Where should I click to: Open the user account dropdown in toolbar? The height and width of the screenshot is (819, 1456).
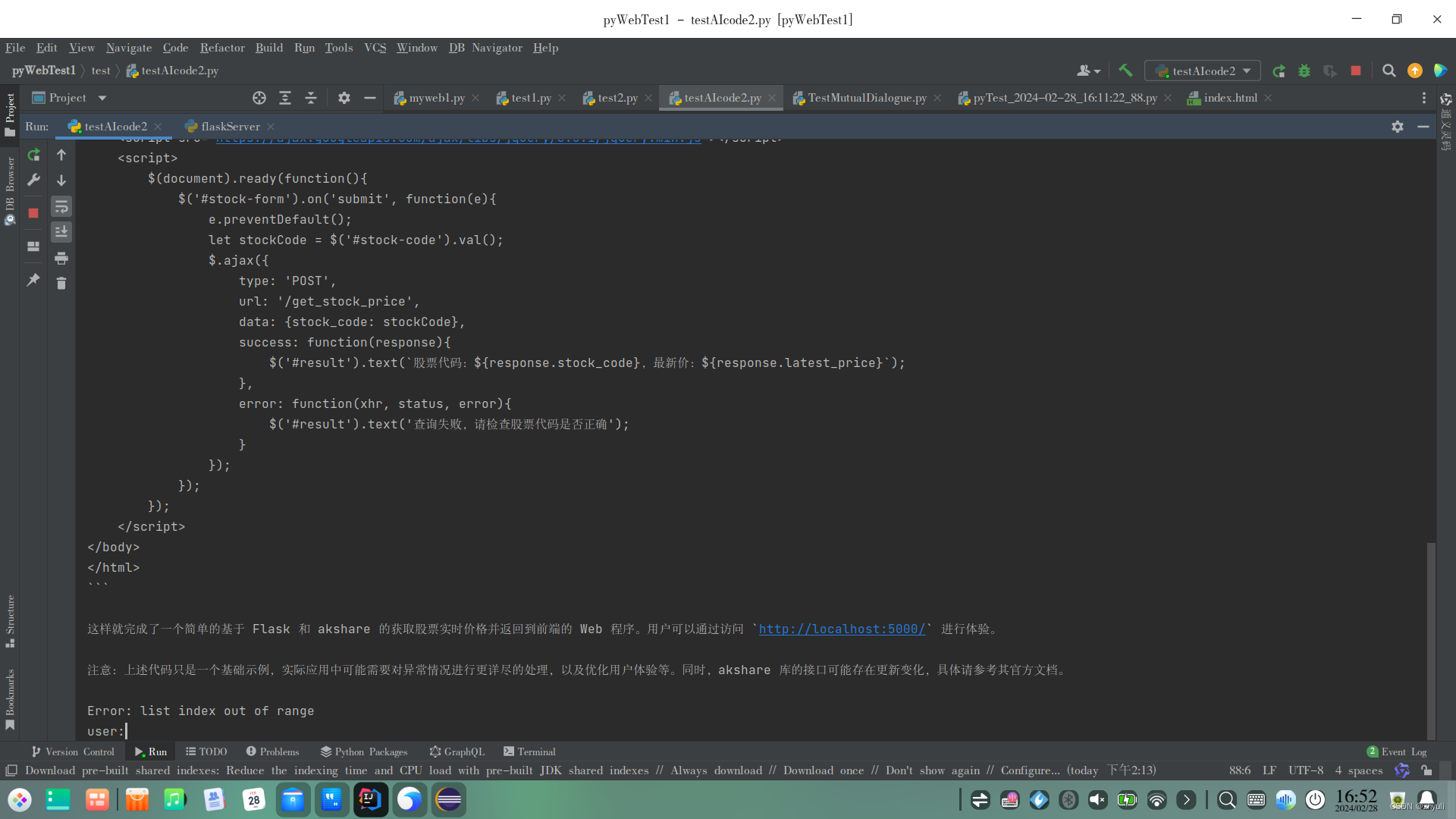click(1088, 71)
